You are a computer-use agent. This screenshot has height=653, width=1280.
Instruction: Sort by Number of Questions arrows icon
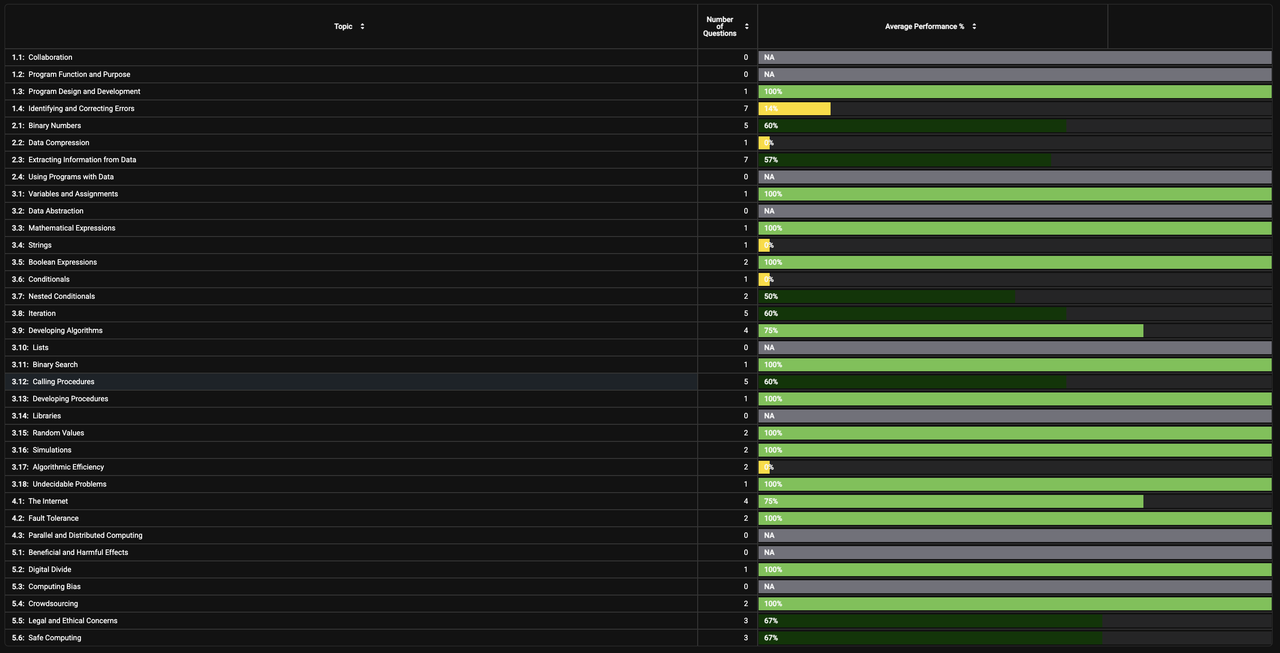pos(746,26)
